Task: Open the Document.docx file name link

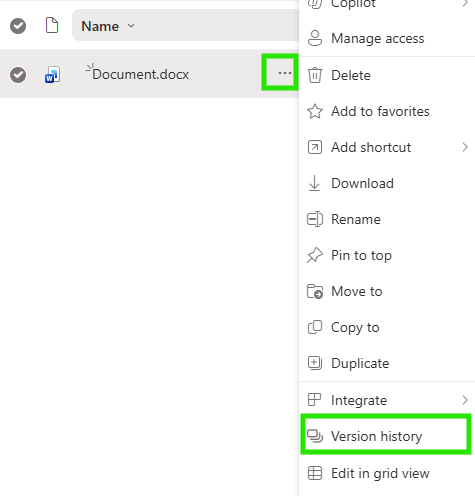Action: coord(140,74)
